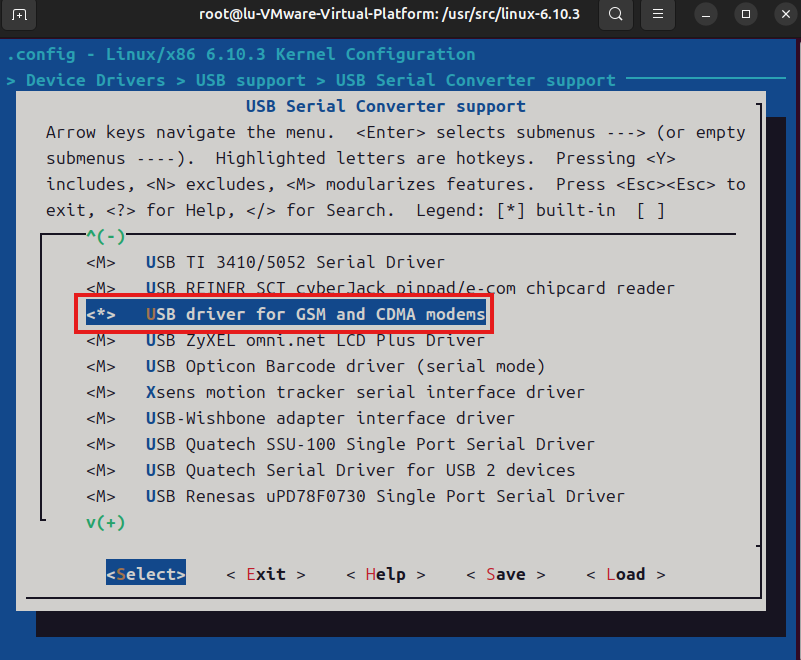Select USB Opticon Barcode driver entry

click(345, 366)
